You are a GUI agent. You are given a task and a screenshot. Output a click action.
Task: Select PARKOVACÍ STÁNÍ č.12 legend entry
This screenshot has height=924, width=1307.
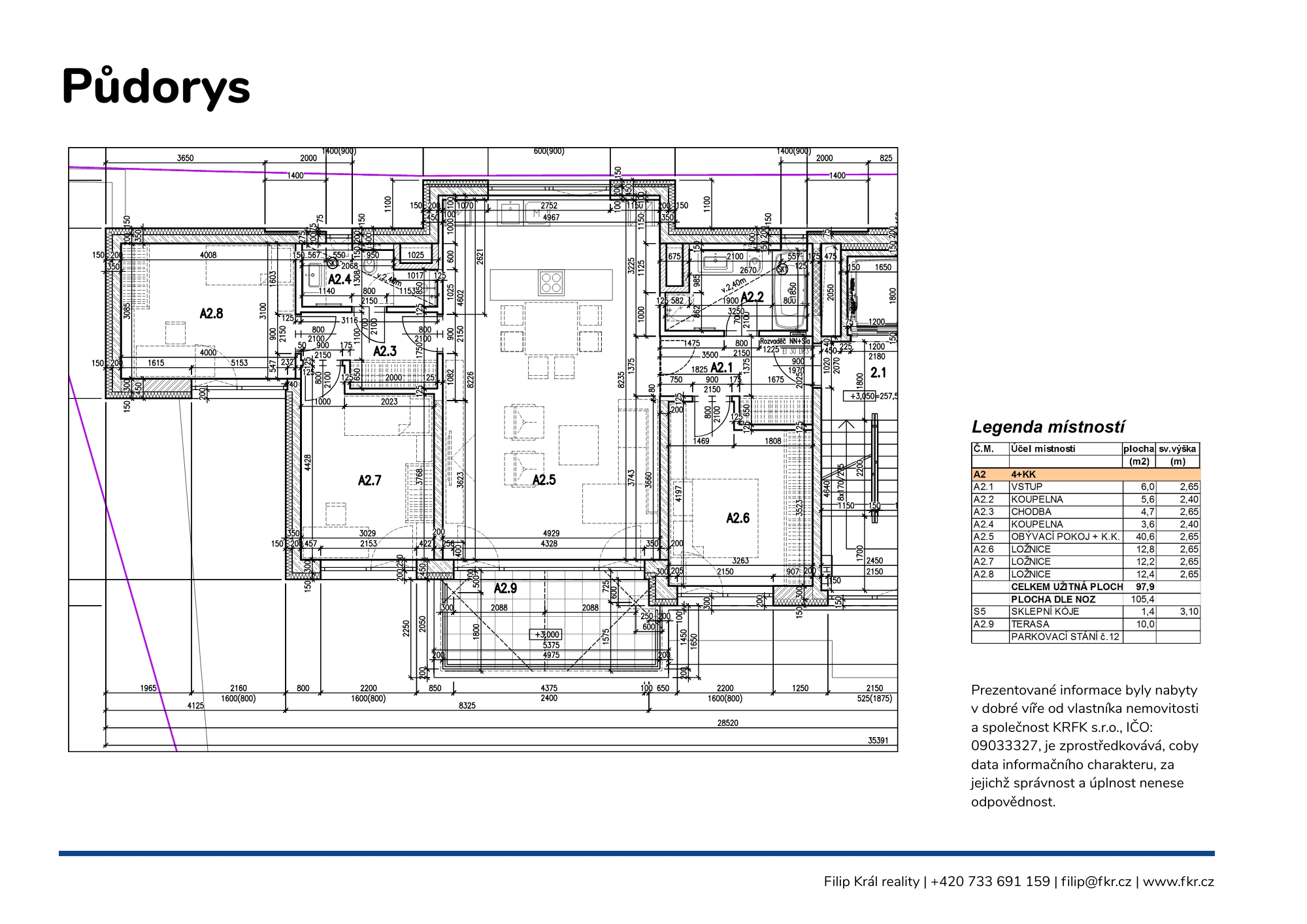[x=1065, y=637]
